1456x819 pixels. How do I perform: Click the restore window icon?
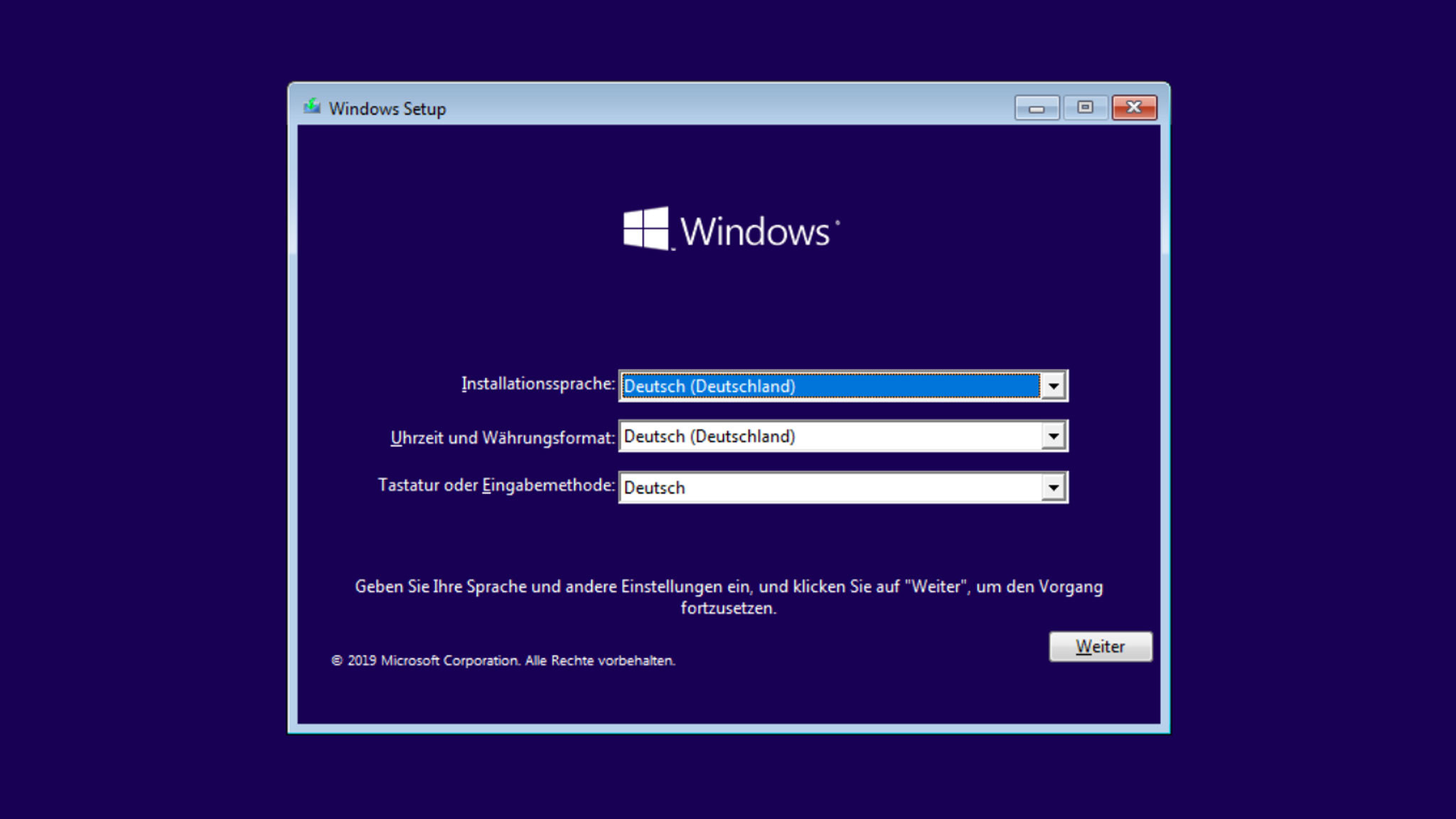click(x=1085, y=107)
